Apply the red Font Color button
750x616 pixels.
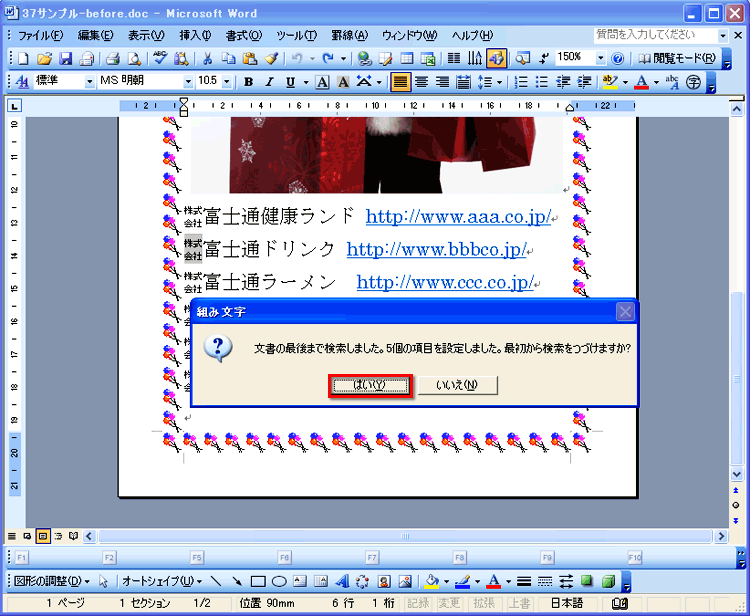(641, 82)
